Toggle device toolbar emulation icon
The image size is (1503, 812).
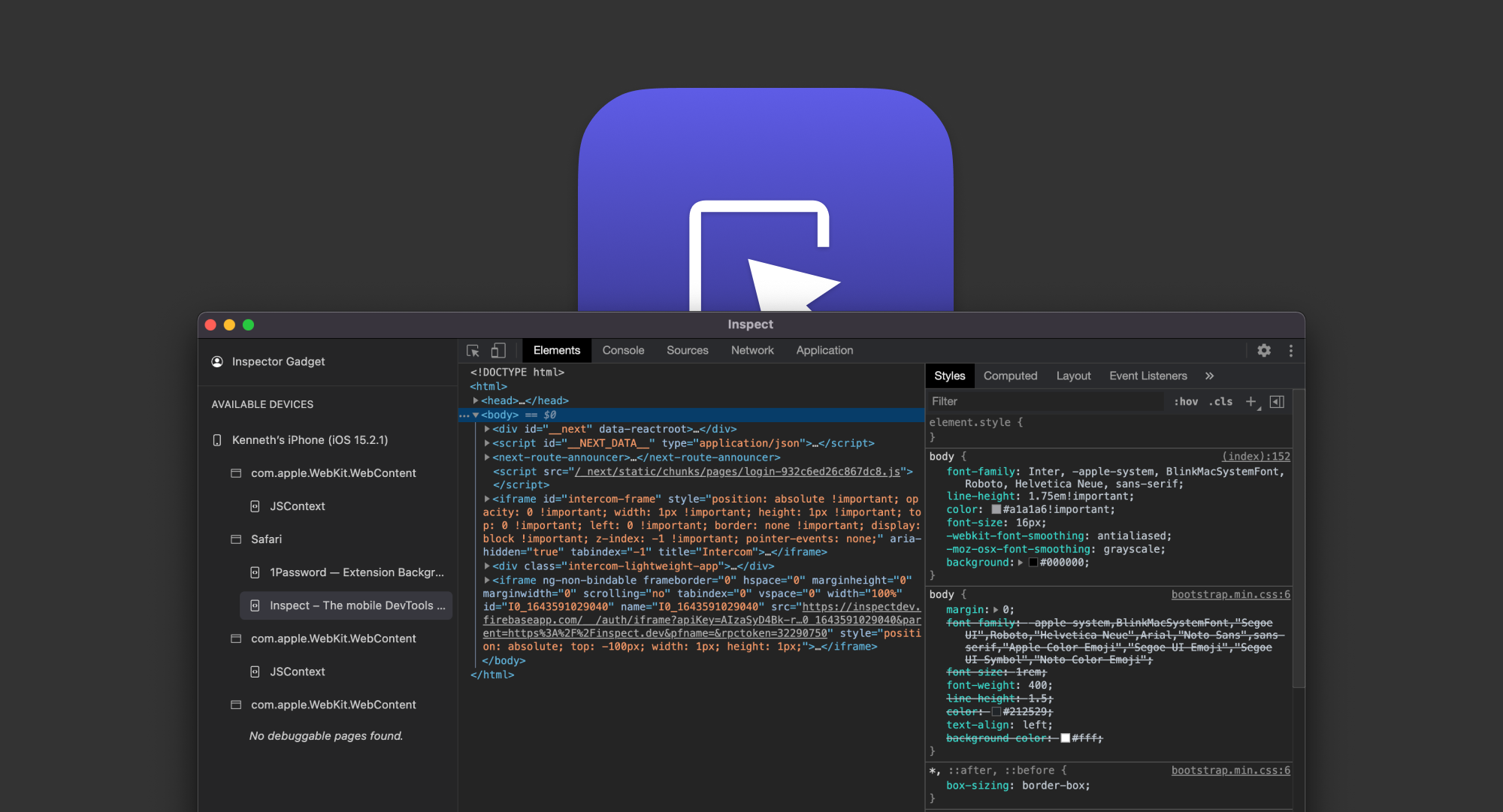click(498, 351)
